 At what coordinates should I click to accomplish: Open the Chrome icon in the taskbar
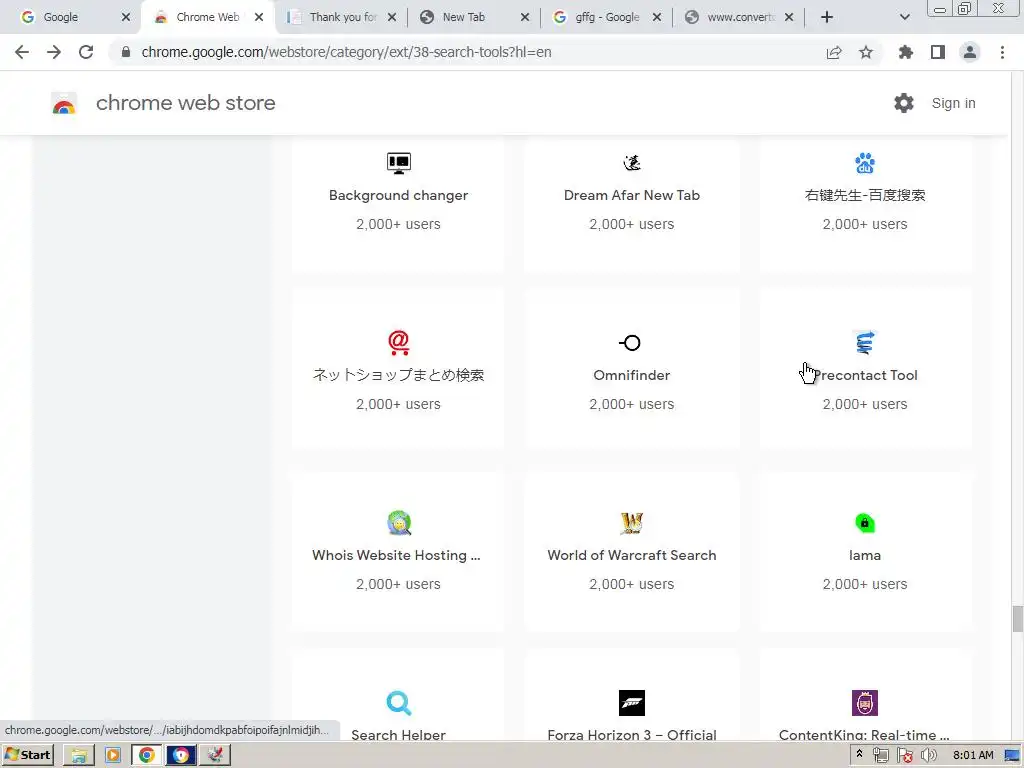coord(147,755)
